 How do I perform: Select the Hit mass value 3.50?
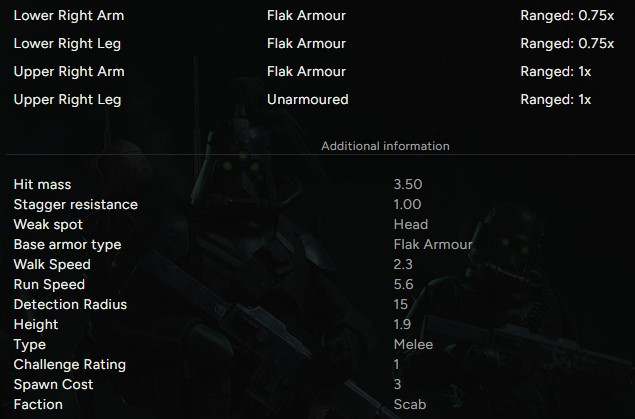click(408, 185)
